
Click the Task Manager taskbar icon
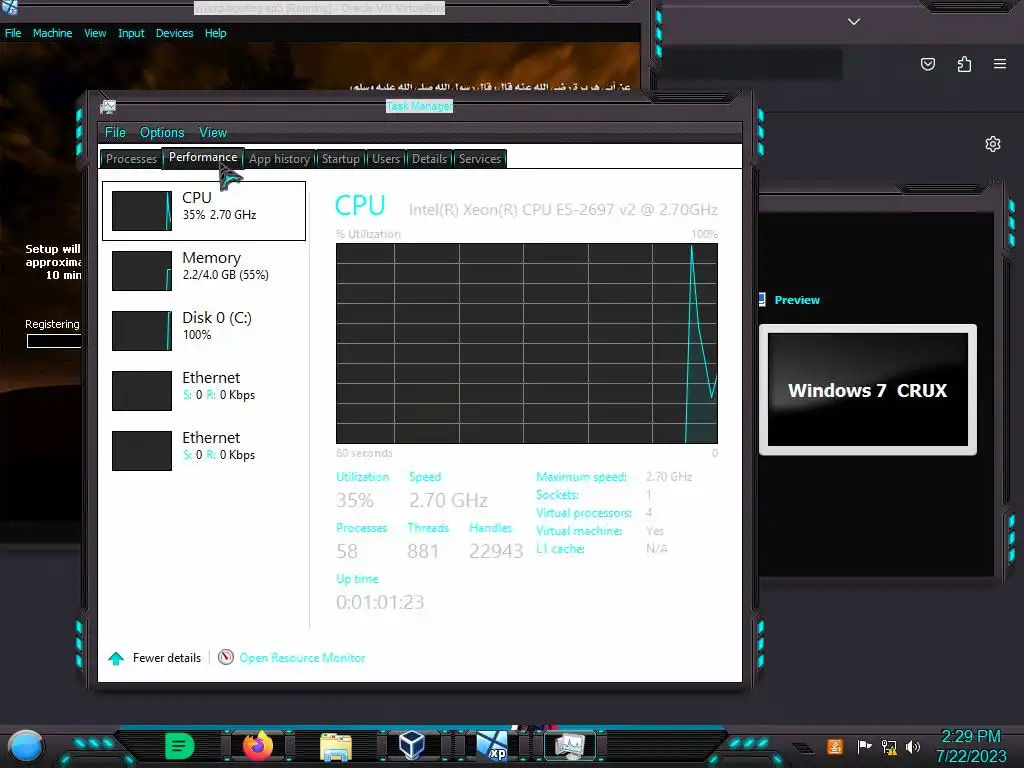coord(569,746)
